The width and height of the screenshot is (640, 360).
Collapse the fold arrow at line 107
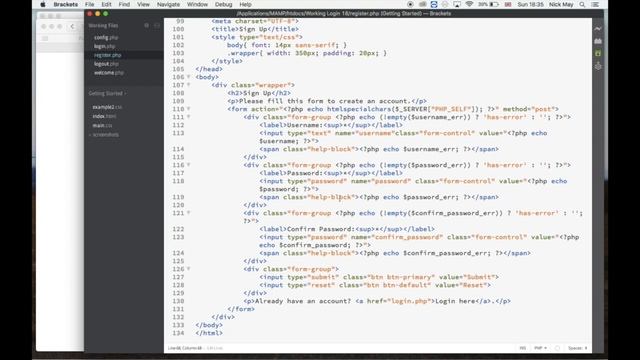tap(189, 85)
